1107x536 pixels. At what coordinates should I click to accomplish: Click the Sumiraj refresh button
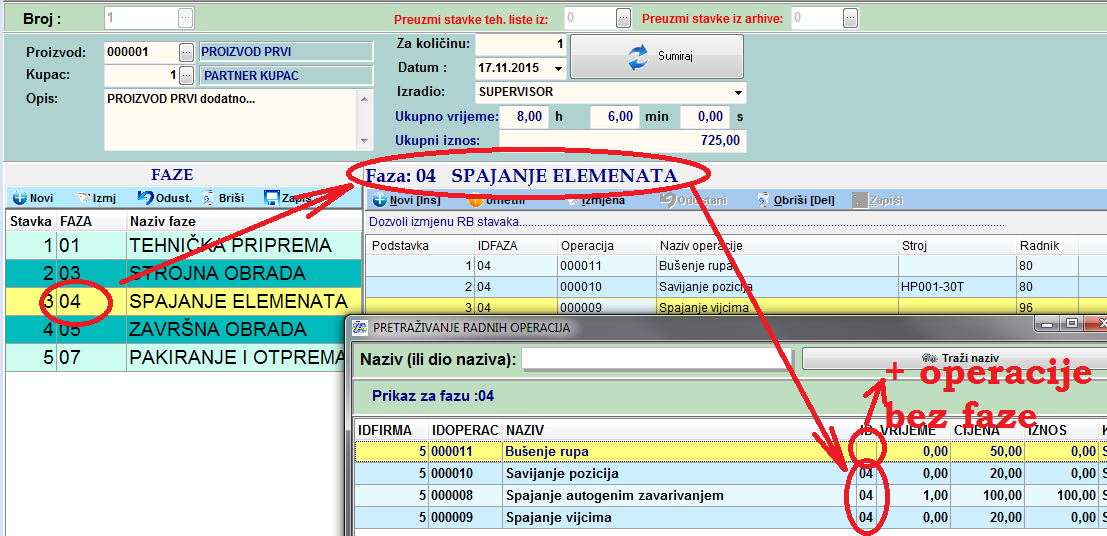coord(657,56)
